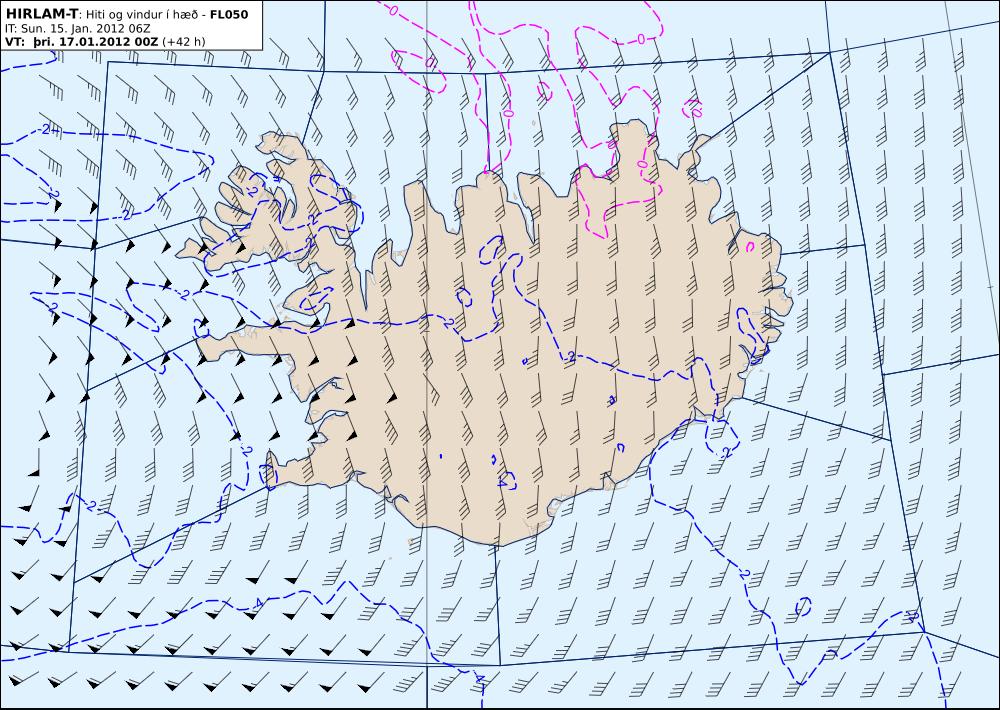Click the valid time 'þri. 17.01.2012 00Z'

94,41
